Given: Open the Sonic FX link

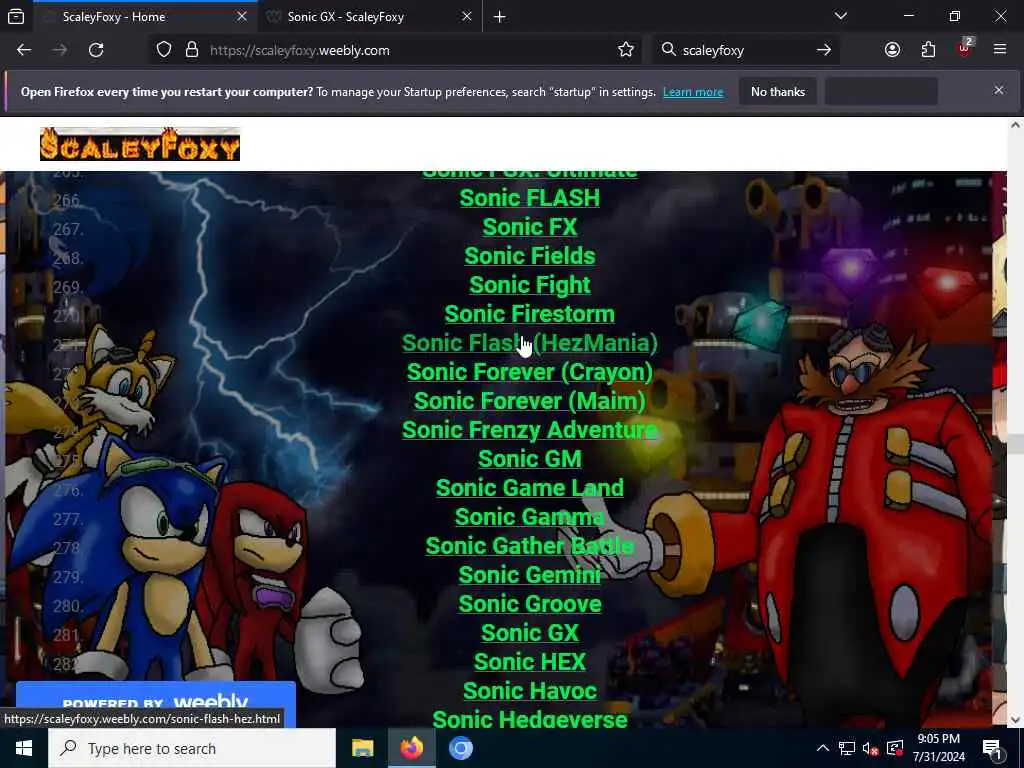Looking at the screenshot, I should pyautogui.click(x=530, y=227).
